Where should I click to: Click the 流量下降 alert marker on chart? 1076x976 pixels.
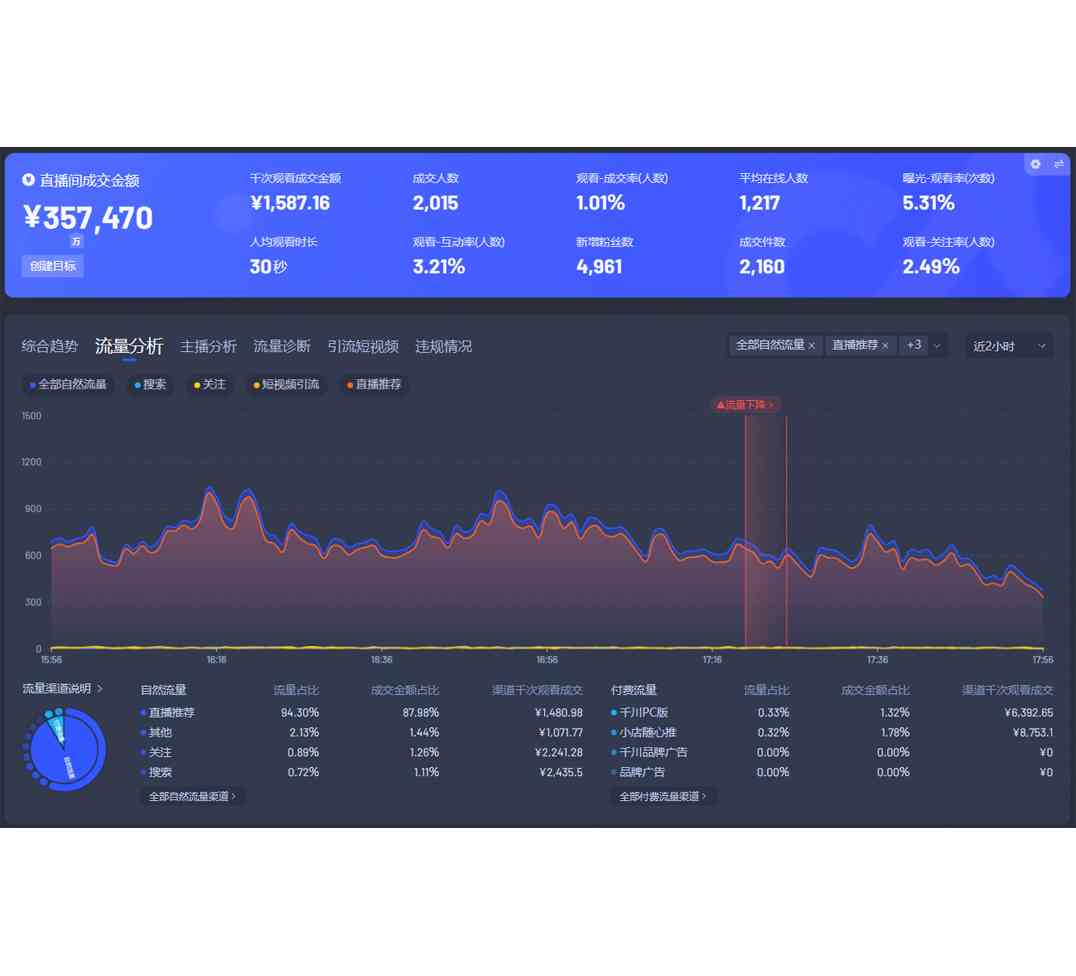(745, 404)
